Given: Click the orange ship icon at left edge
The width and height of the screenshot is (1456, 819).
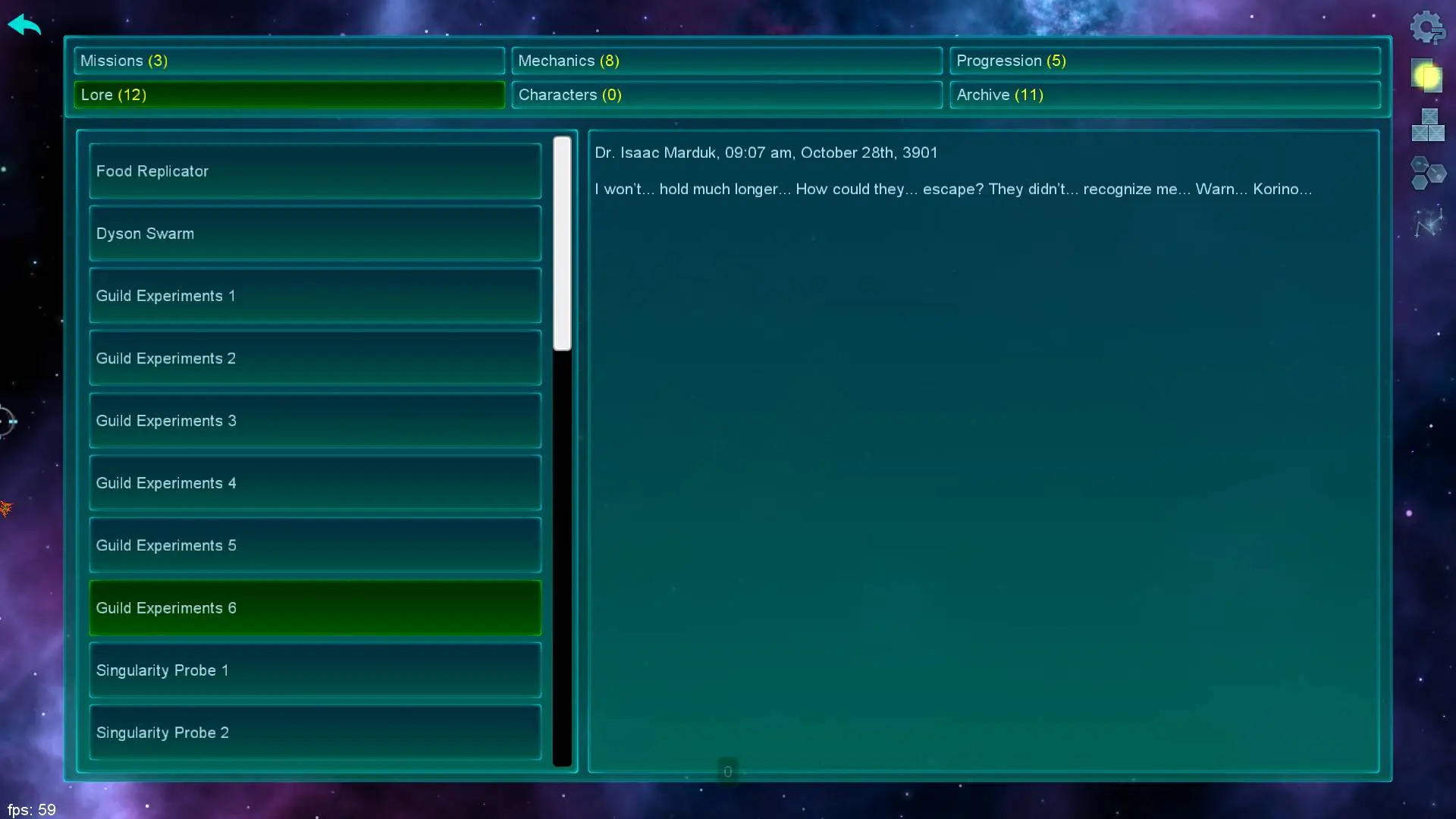Looking at the screenshot, I should coord(6,508).
